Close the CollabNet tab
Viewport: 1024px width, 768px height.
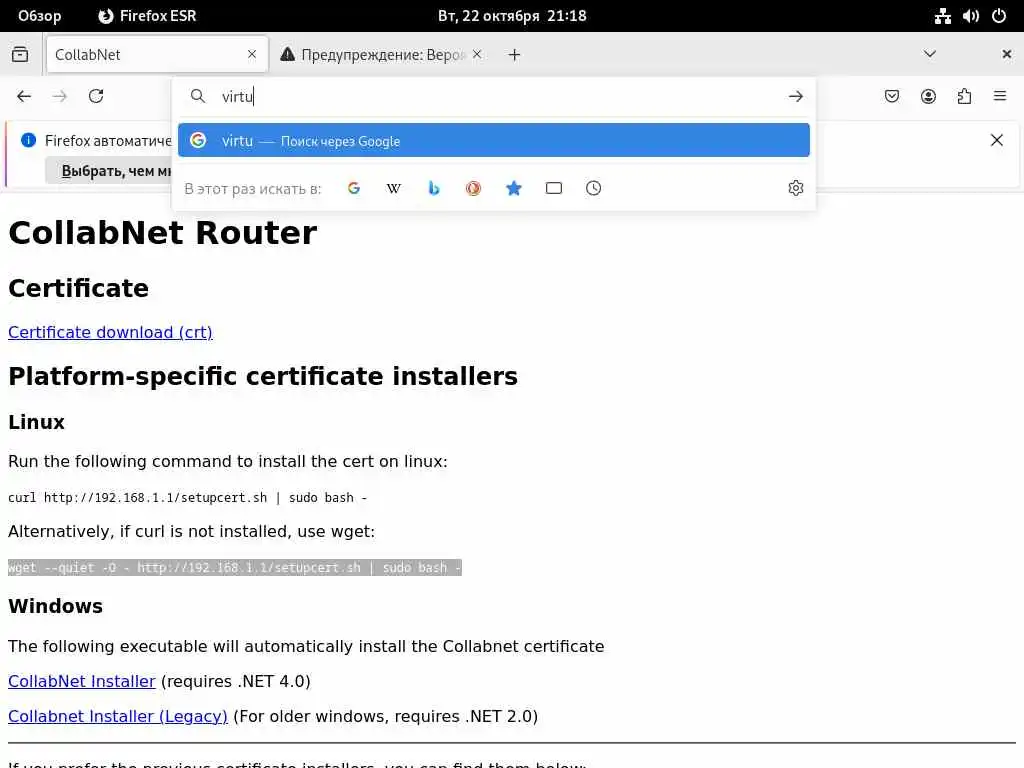coord(252,54)
